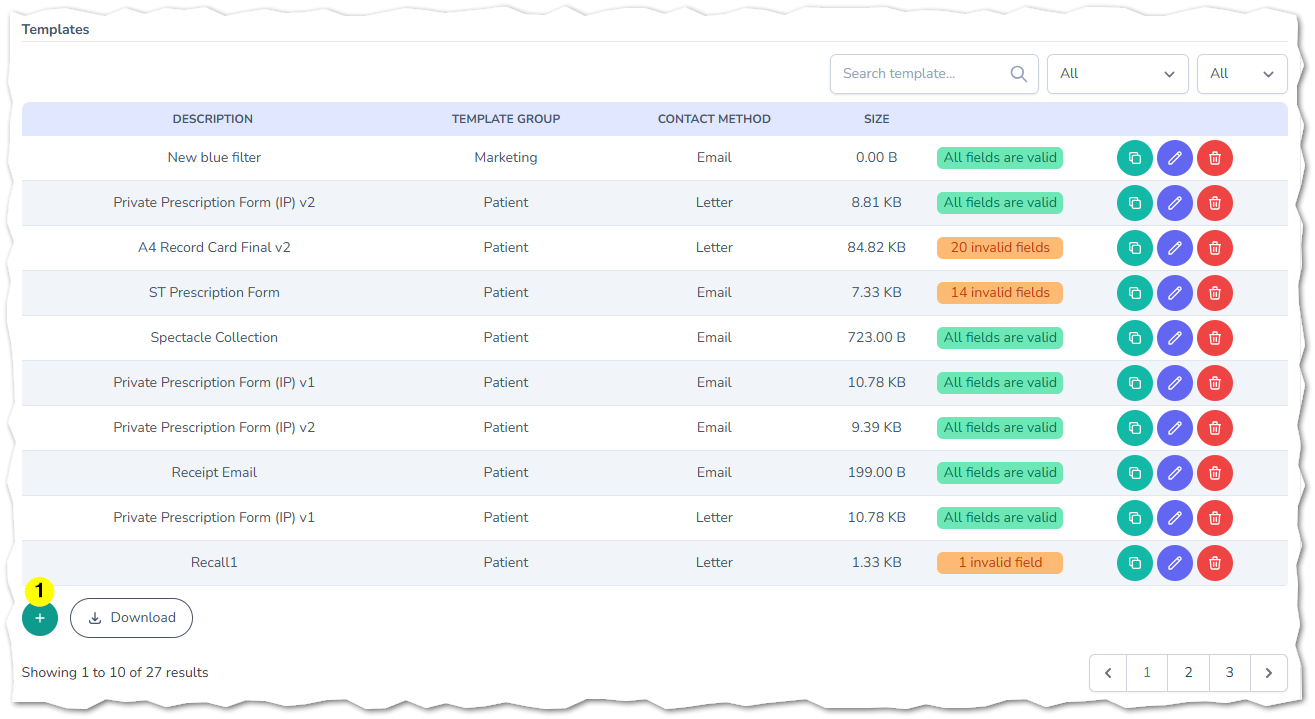Edit the 8.81 KB Private Prescription Form v2
Screen dimensions: 1315x719
[1175, 203]
